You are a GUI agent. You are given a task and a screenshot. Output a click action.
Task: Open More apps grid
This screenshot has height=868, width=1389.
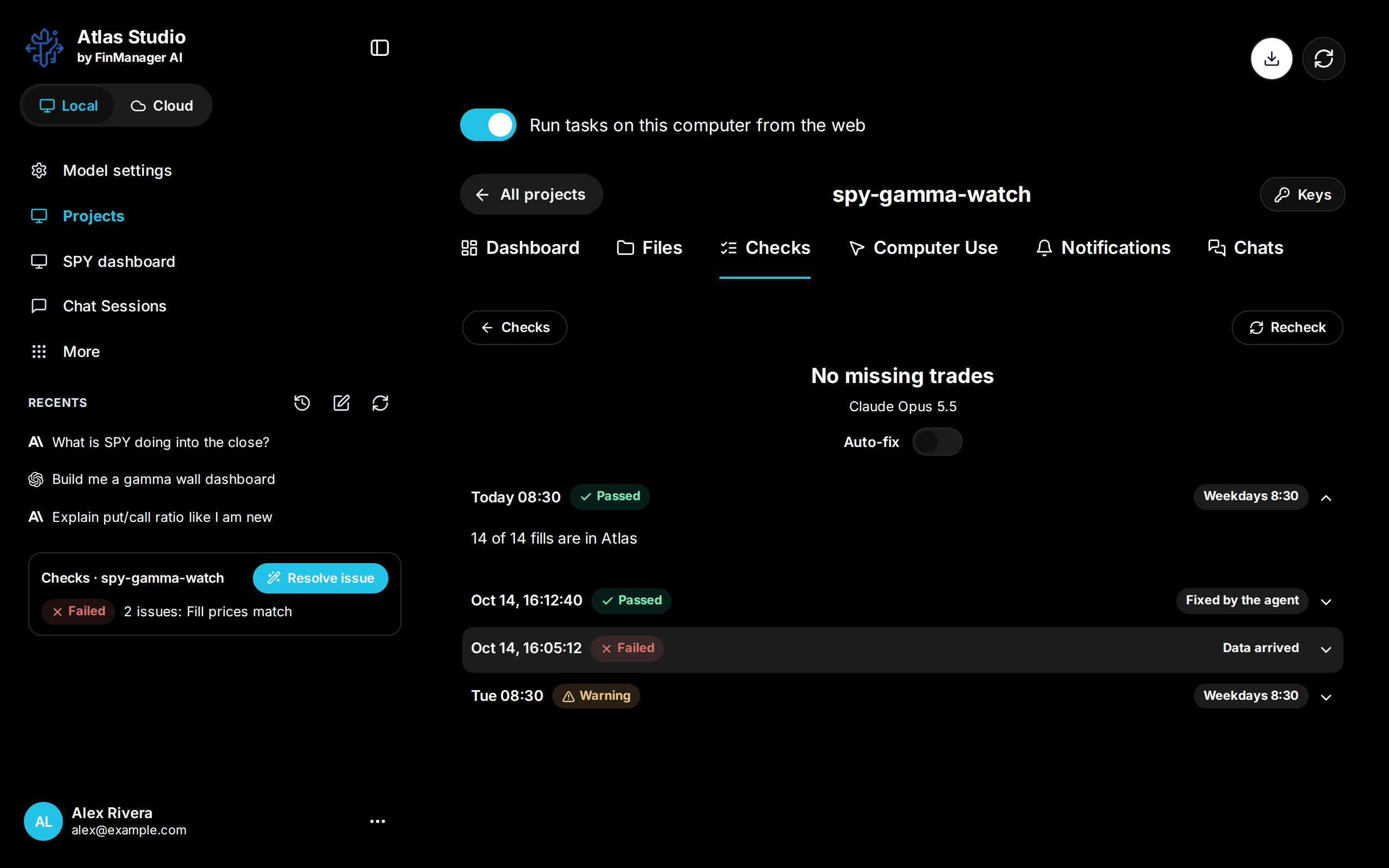tap(39, 352)
